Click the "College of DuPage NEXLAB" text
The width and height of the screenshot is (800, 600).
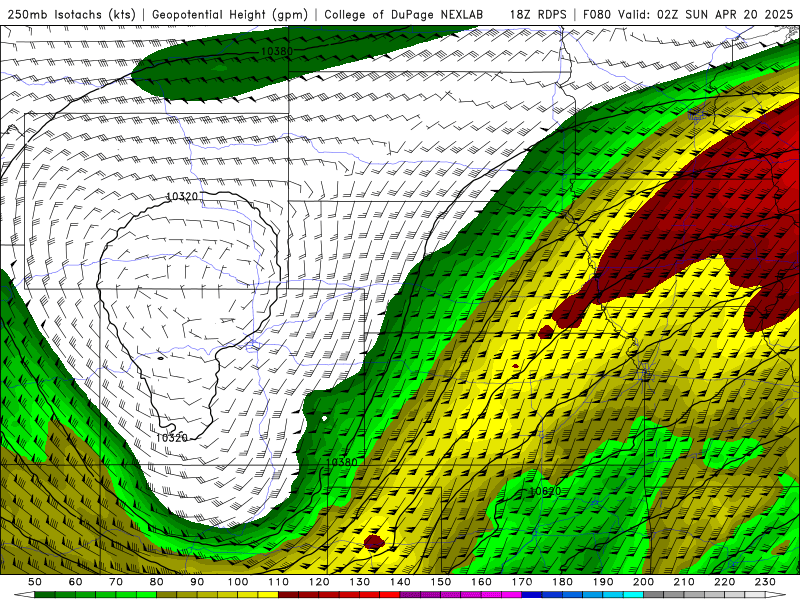pyautogui.click(x=404, y=14)
